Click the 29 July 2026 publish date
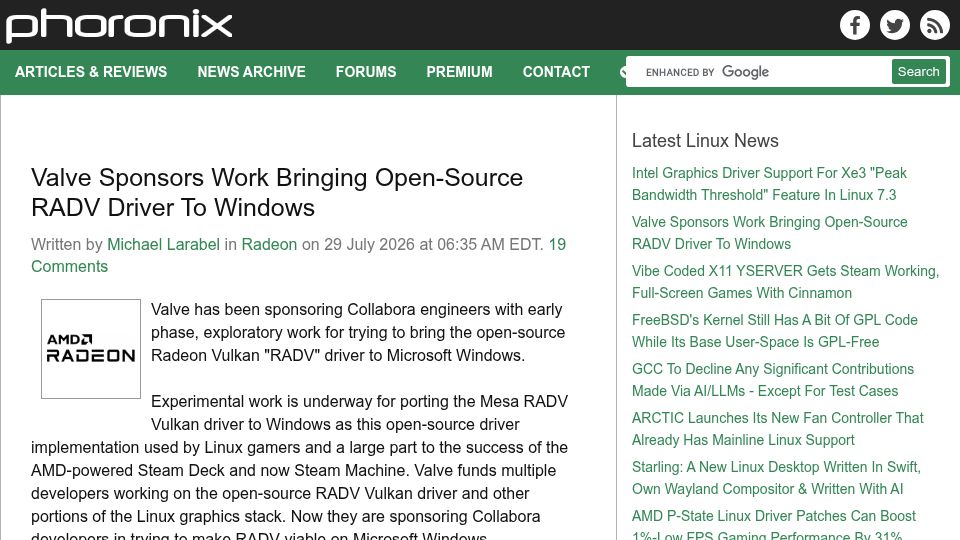 (x=369, y=244)
